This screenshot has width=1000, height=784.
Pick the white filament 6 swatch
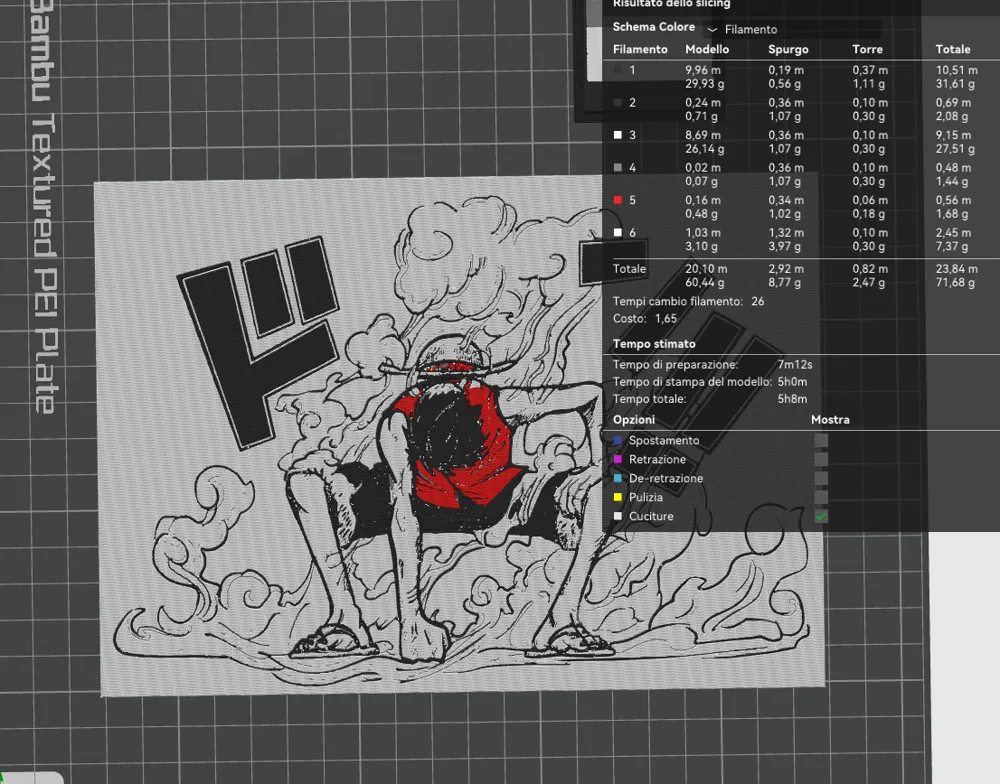point(618,233)
